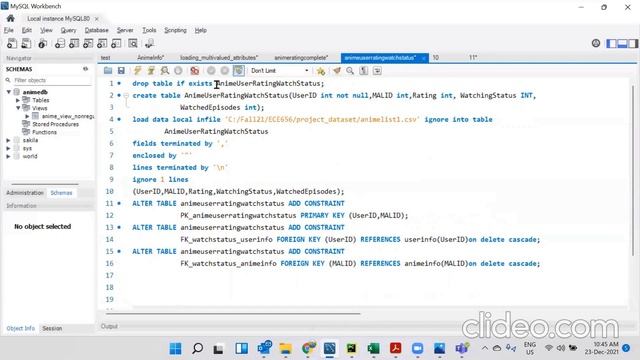640x360 pixels.
Task: Toggle right sidebar panel visibility
Action: coord(633,43)
